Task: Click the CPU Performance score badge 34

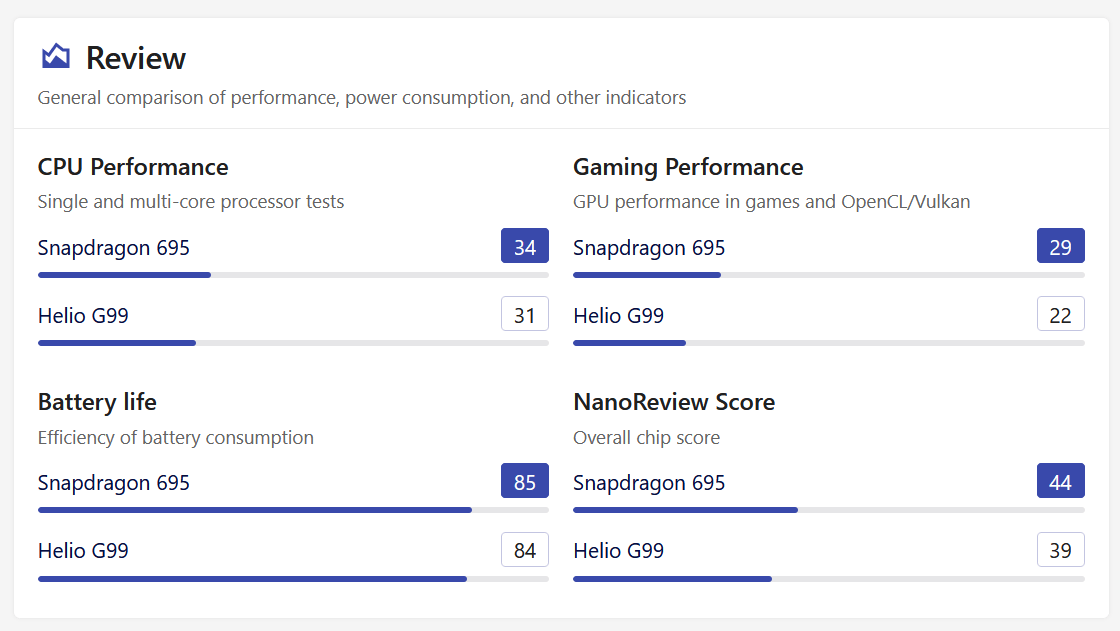Action: point(525,246)
